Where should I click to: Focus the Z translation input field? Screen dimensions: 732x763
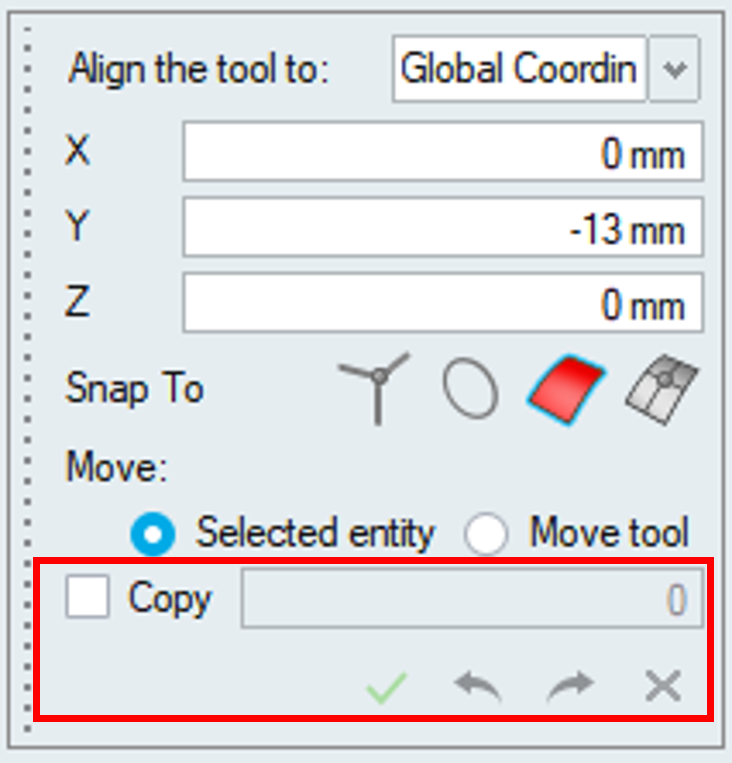[x=442, y=304]
